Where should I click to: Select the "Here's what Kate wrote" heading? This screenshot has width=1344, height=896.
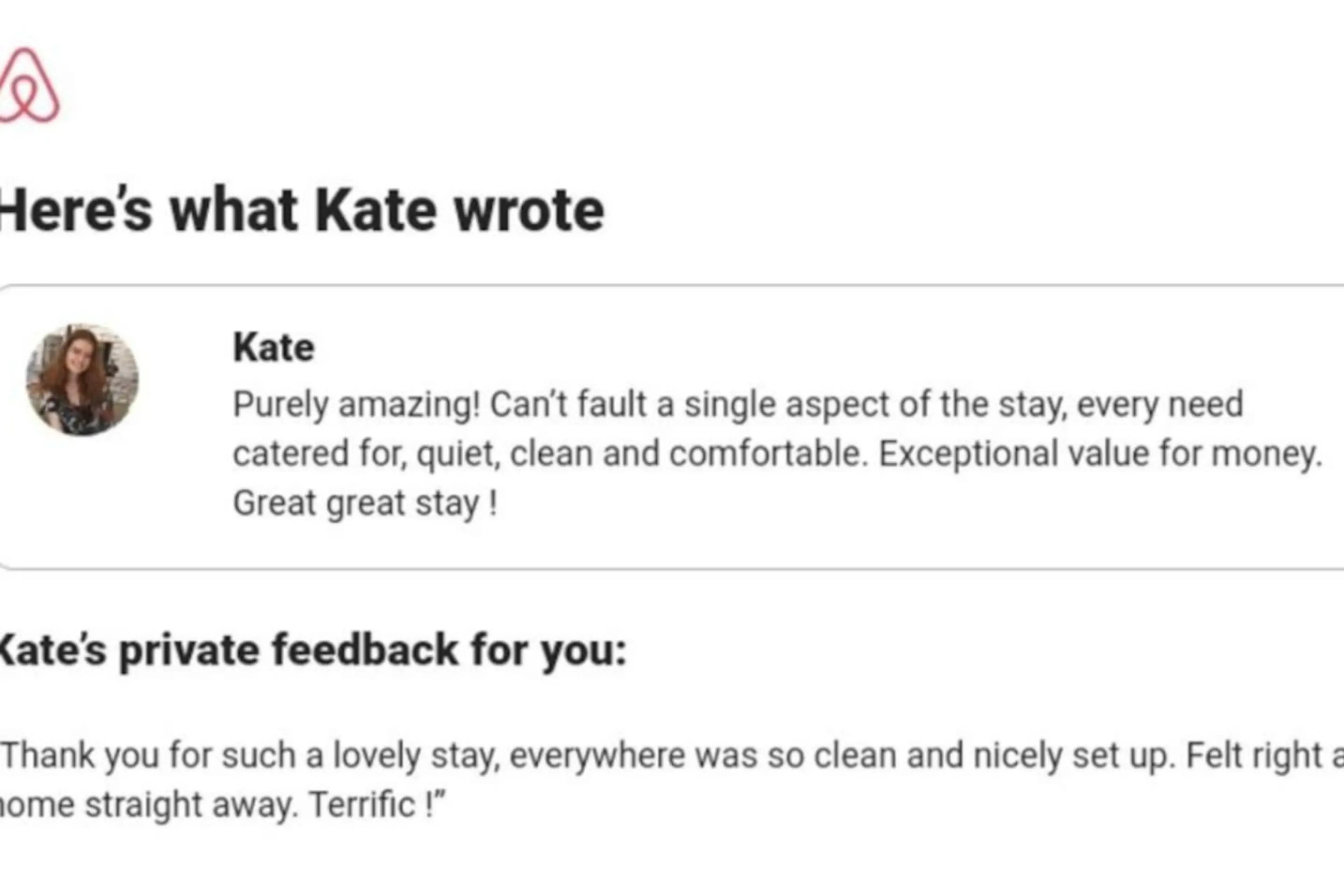pos(301,210)
